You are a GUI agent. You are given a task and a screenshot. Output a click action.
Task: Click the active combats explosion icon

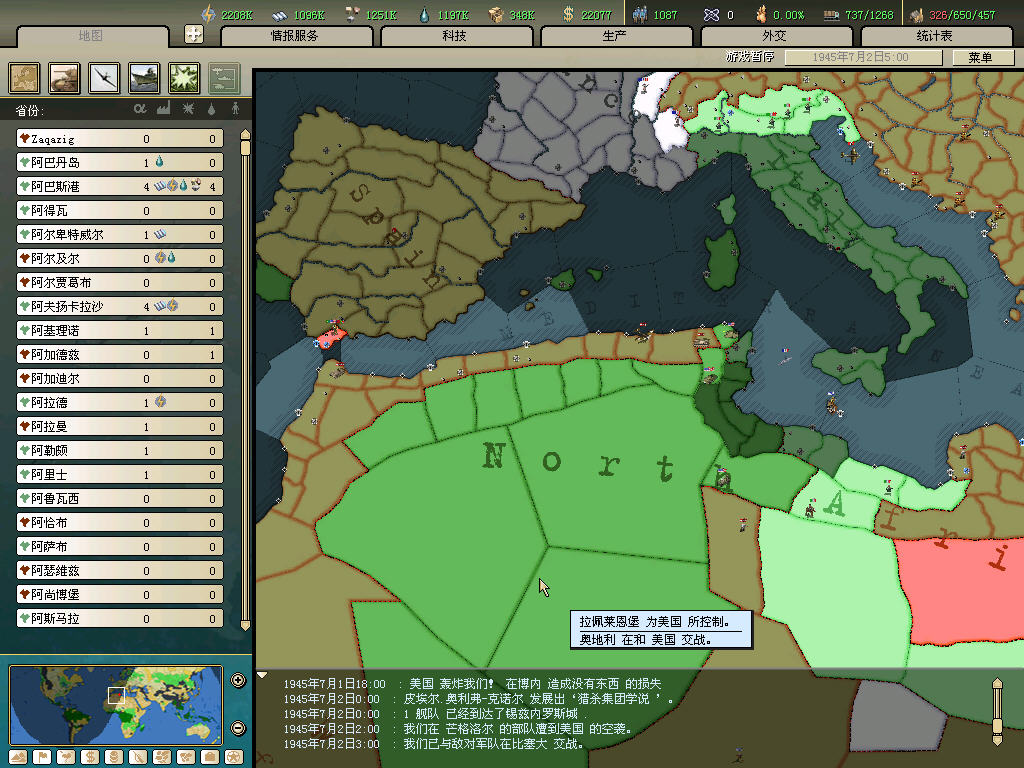click(185, 78)
